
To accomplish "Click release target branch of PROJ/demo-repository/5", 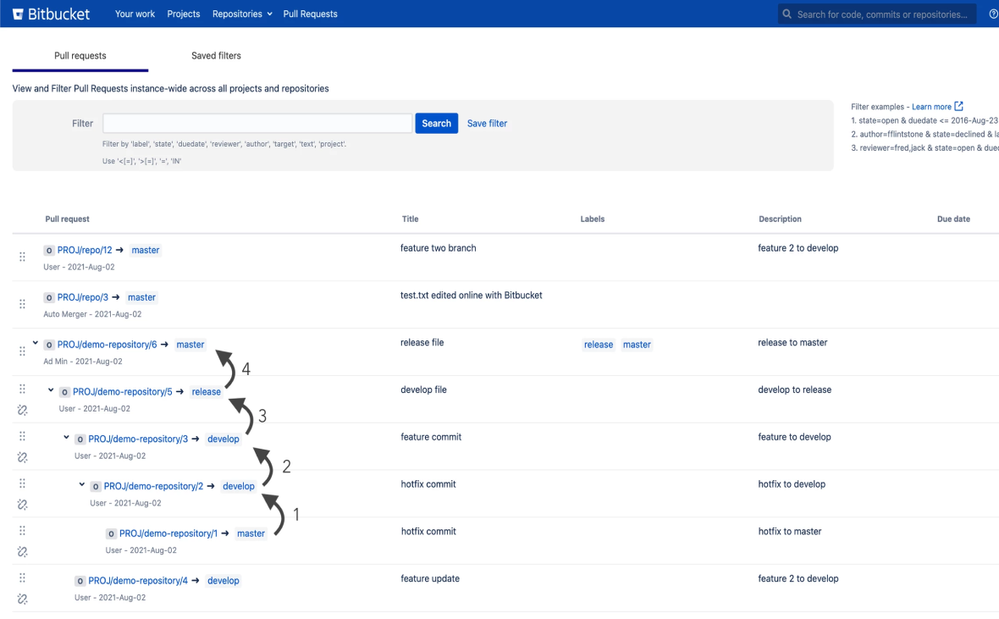I will coord(206,392).
